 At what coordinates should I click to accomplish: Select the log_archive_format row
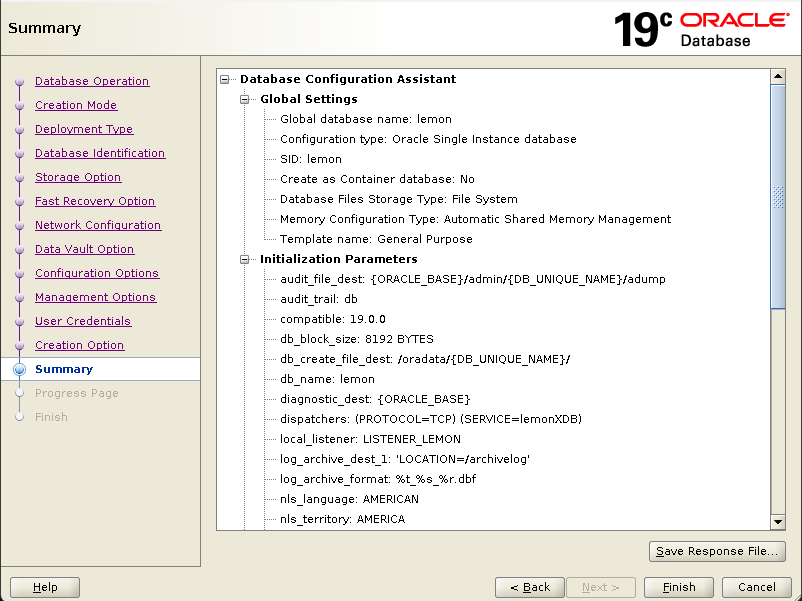point(378,479)
